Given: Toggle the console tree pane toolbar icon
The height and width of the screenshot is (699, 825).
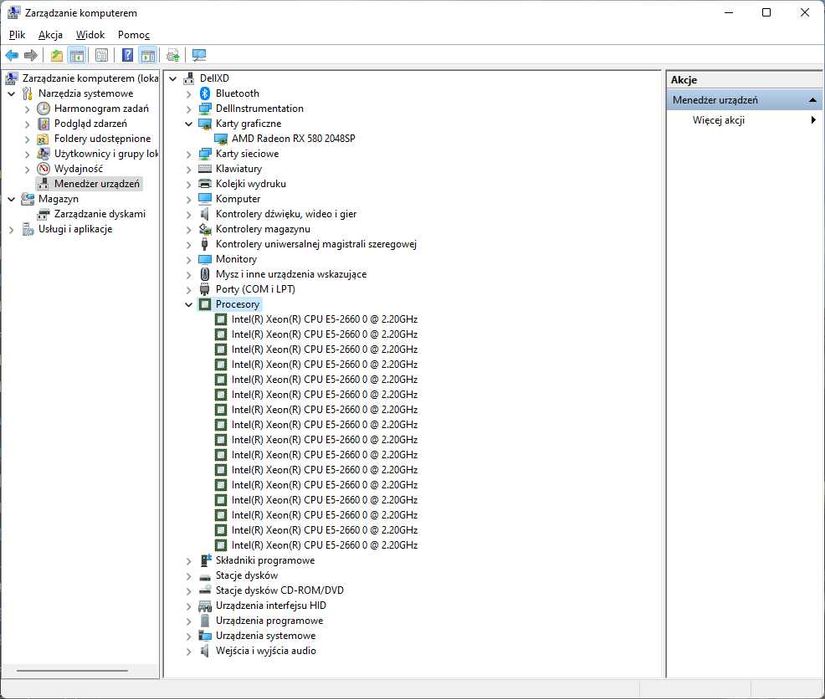Looking at the screenshot, I should tap(77, 55).
